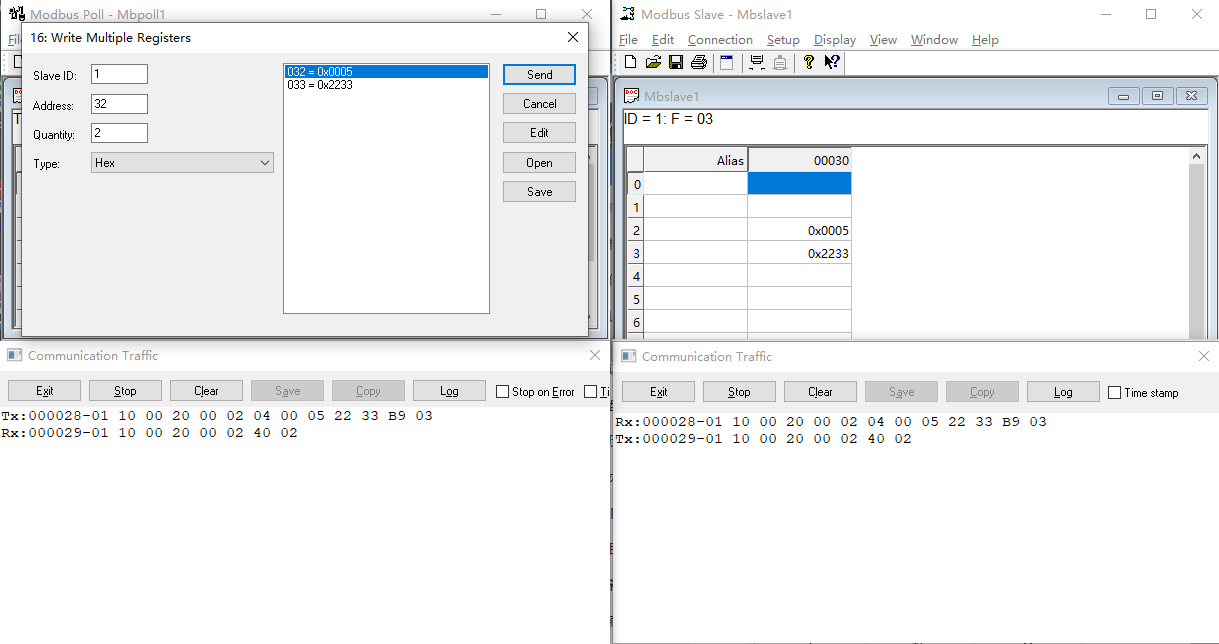Click the Address input field
Screen dimensions: 1219x644
coord(119,104)
